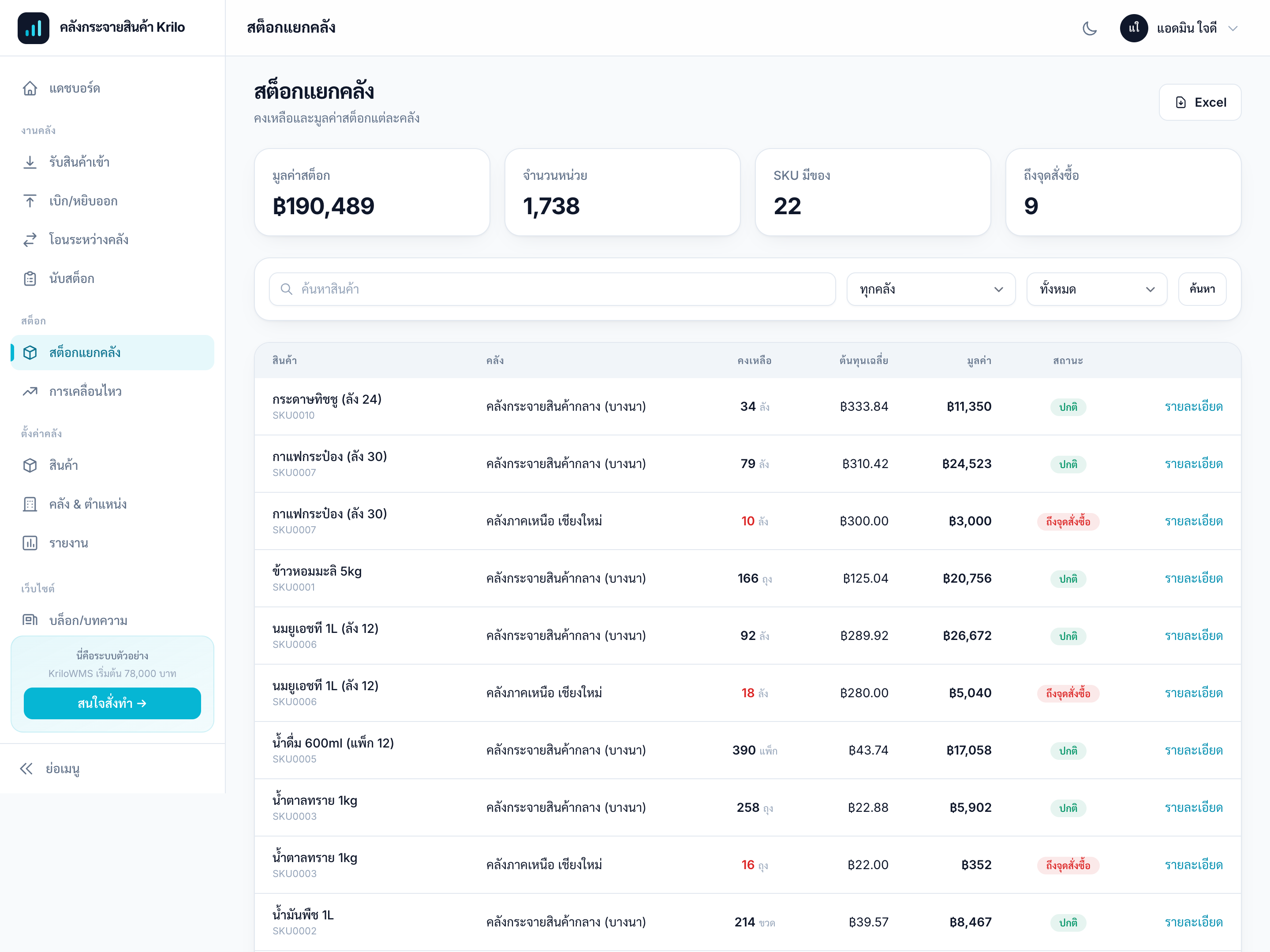The width and height of the screenshot is (1270, 952).
Task: Open รายละเอียด link for กระดาษทิชชู SKU0010
Action: pyautogui.click(x=1194, y=406)
